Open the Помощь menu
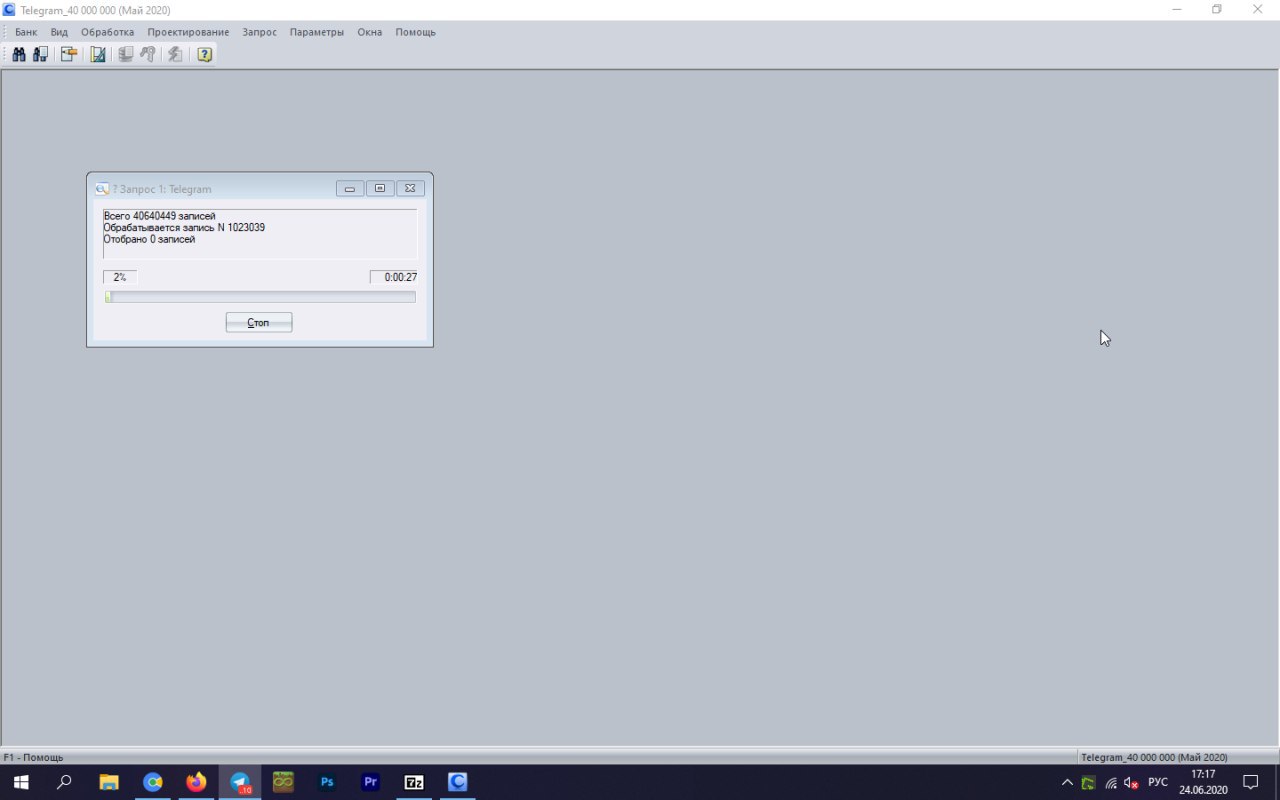 pyautogui.click(x=415, y=32)
